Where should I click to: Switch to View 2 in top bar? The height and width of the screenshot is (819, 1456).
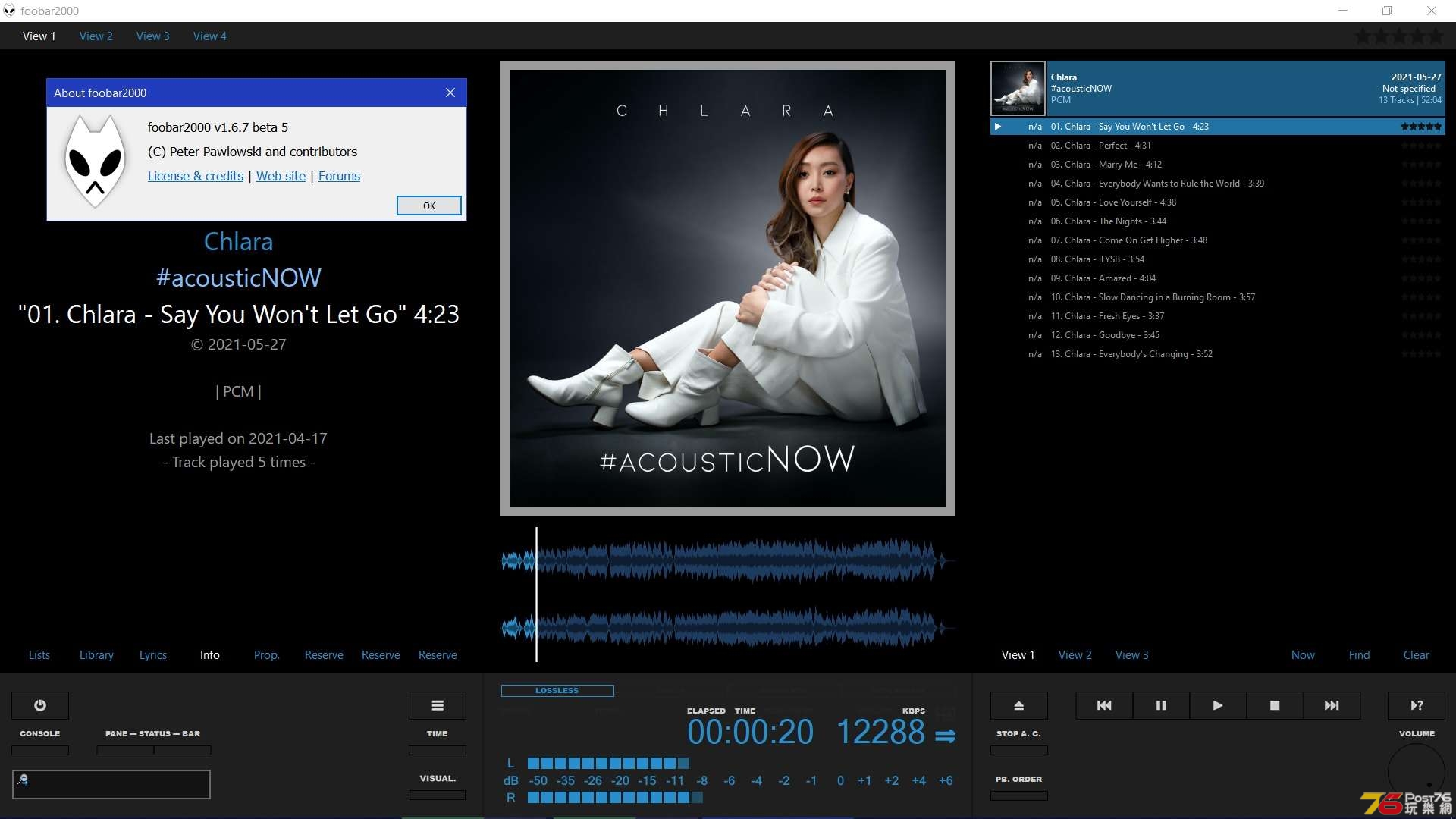(96, 36)
